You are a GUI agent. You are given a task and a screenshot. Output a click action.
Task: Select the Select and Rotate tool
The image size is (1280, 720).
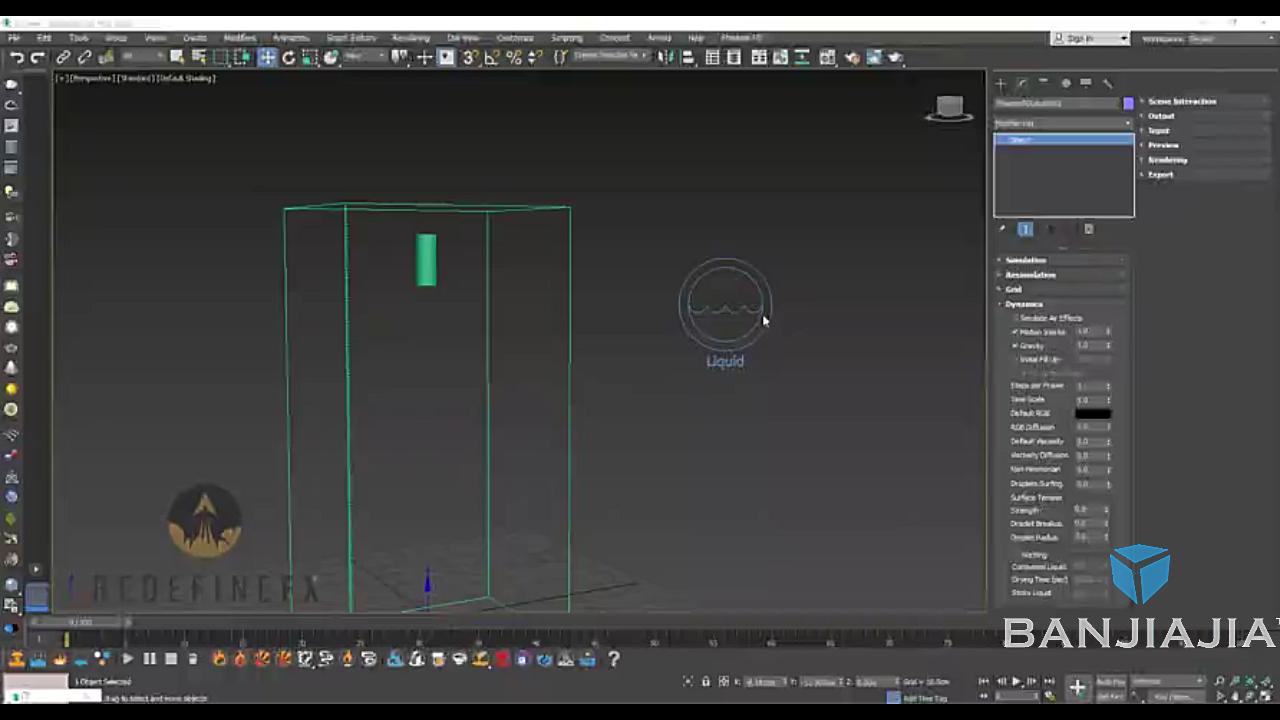pyautogui.click(x=290, y=57)
